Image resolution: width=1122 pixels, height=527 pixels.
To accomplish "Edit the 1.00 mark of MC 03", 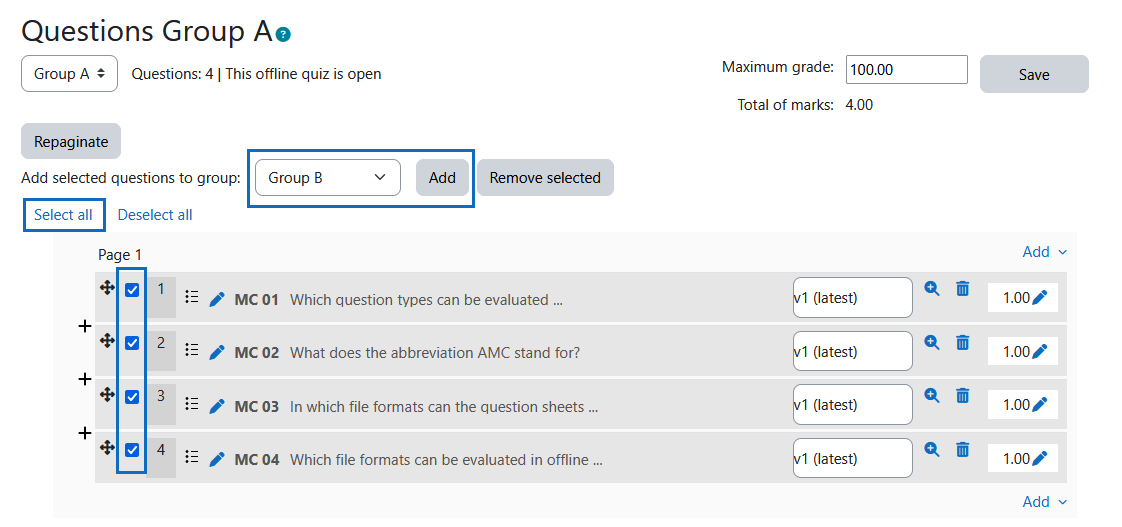I will [1040, 405].
